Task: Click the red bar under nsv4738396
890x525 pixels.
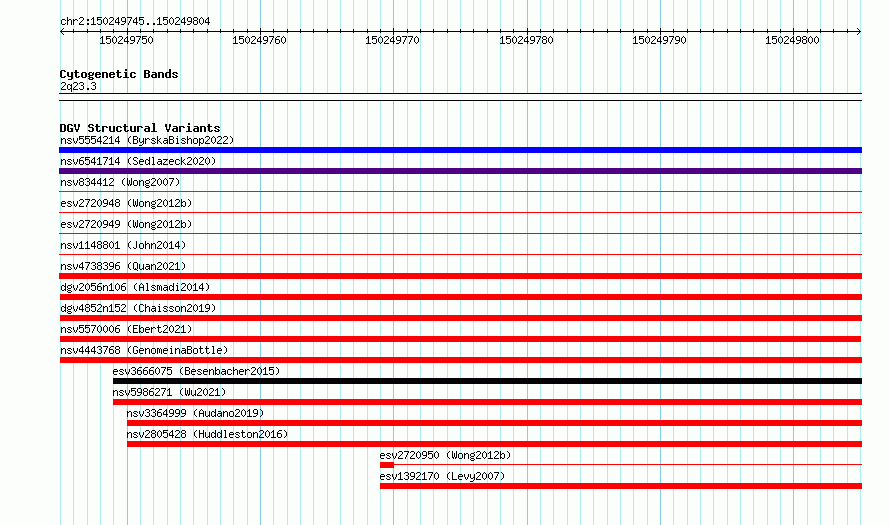Action: [460, 276]
